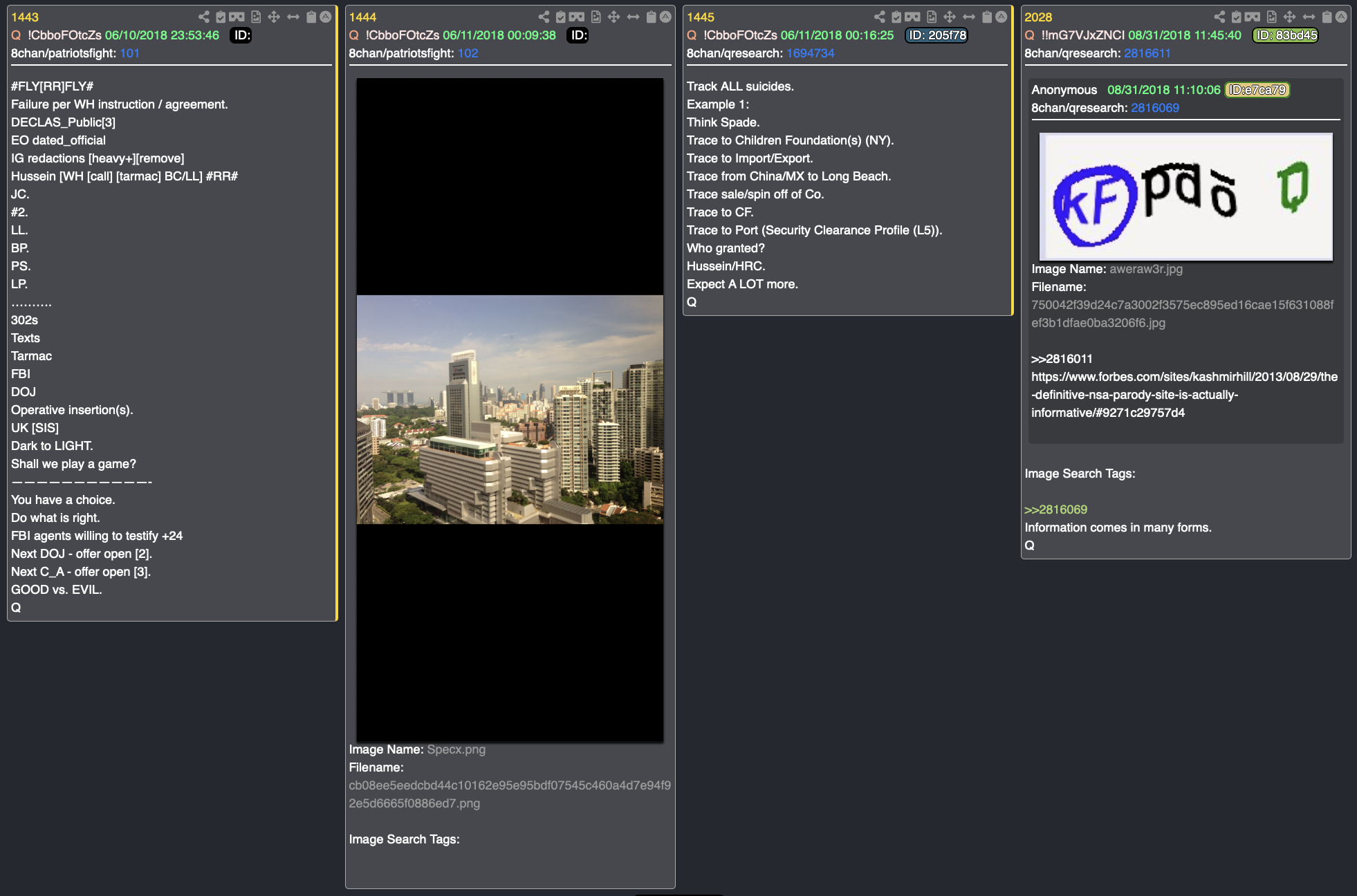Click timestamp 06/11/2018 00:16:25
Screen dimensions: 1357x896
[837, 35]
